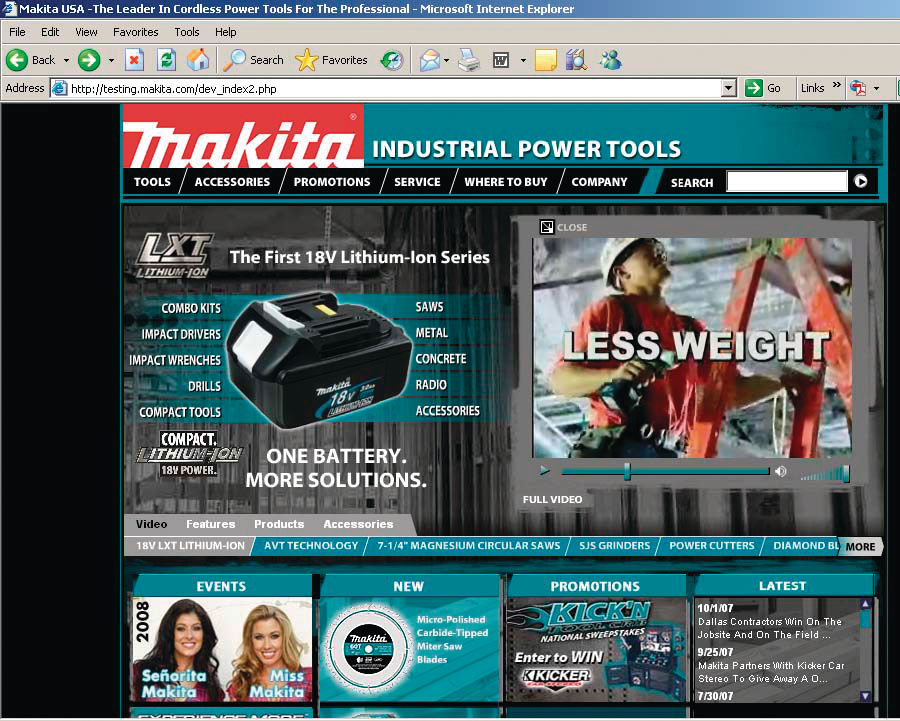The image size is (900, 721).
Task: Open the Where To Buy navigation item
Action: (x=506, y=182)
